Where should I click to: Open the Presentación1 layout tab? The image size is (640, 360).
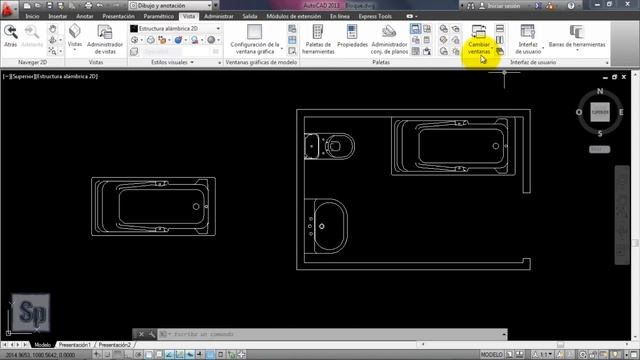pyautogui.click(x=74, y=345)
